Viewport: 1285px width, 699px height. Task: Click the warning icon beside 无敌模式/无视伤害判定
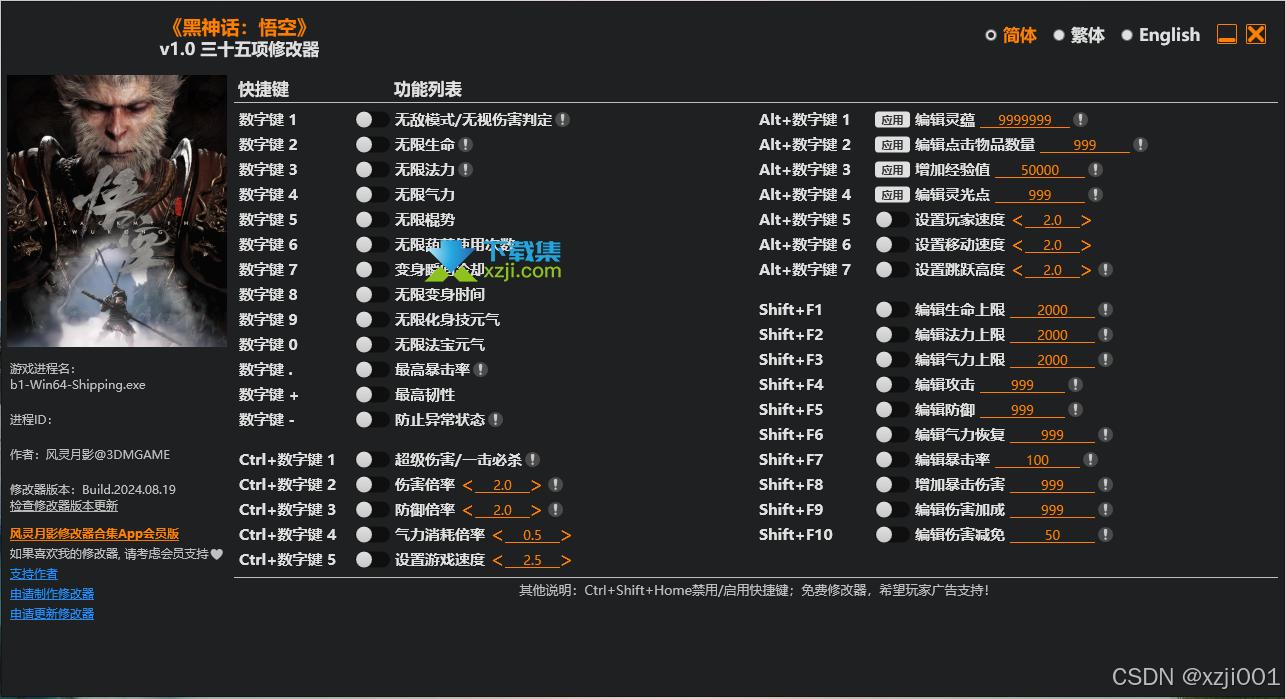563,119
